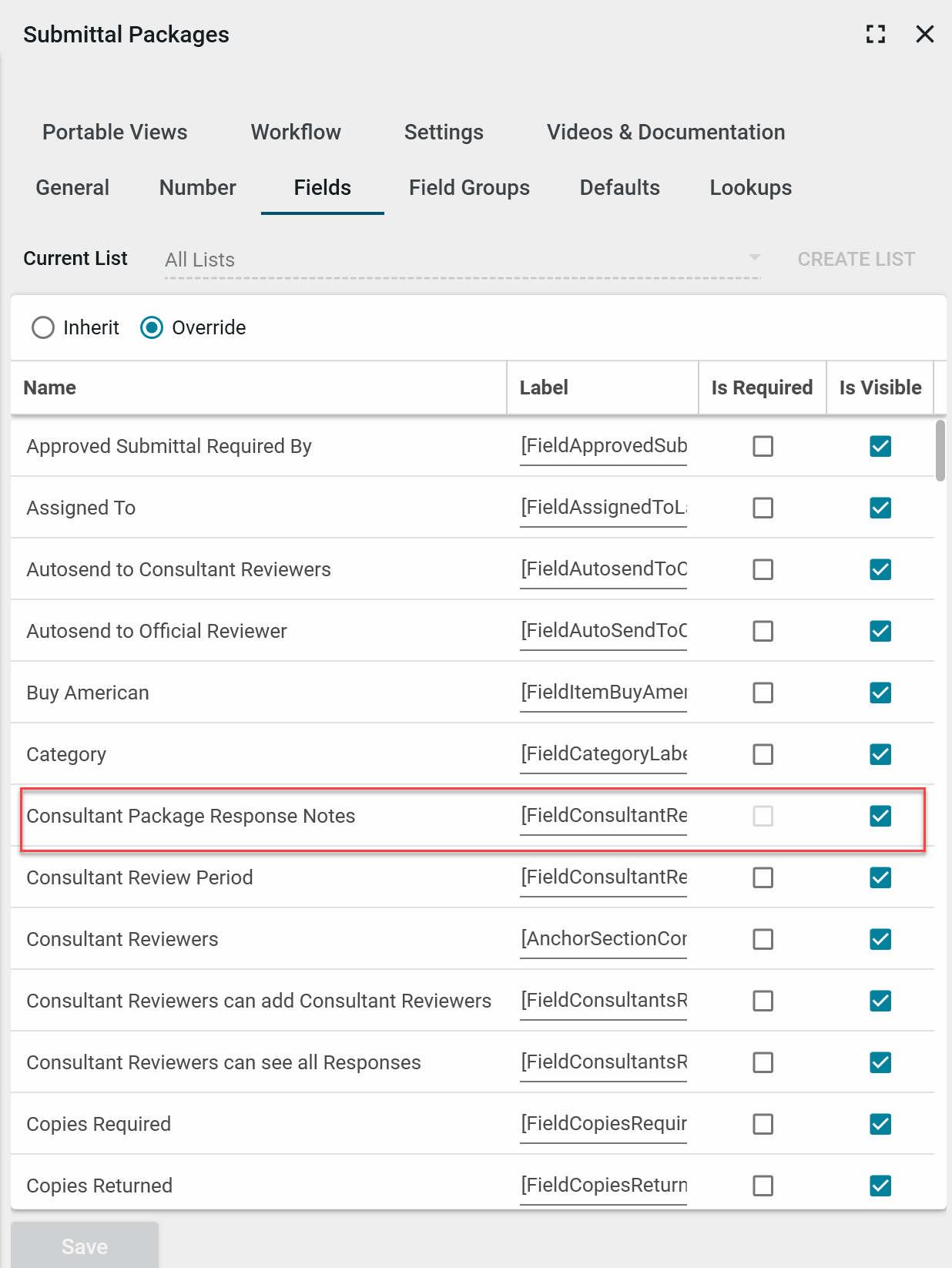
Task: Enable Is Required for Category
Action: (x=763, y=754)
